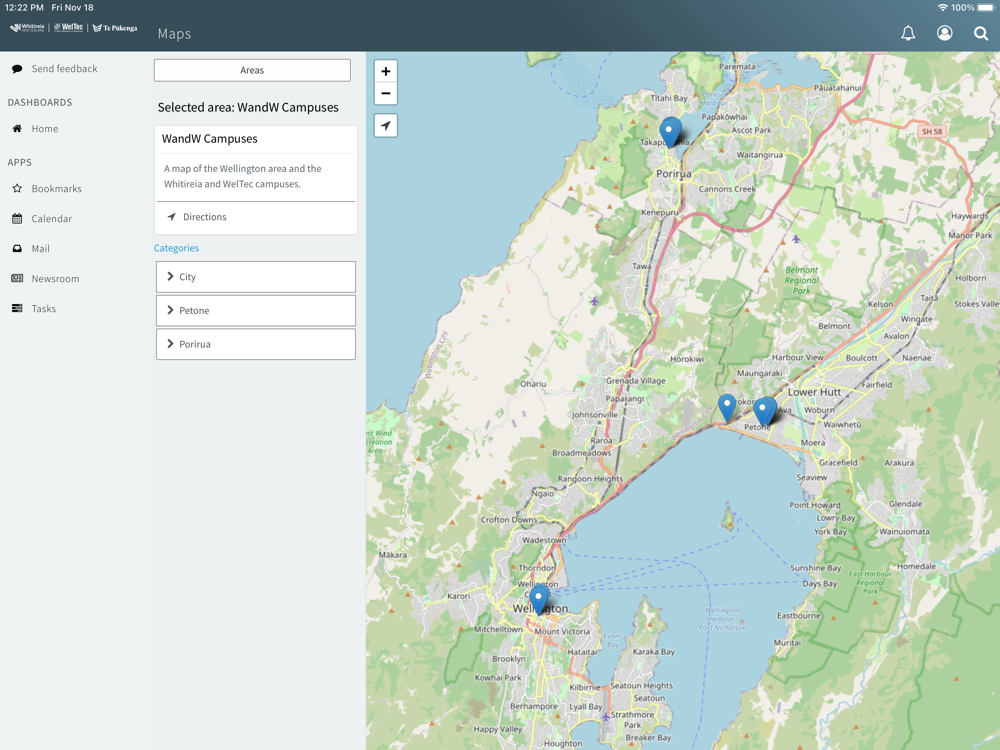Go to the Home dashboard
The height and width of the screenshot is (750, 1000).
tap(44, 129)
